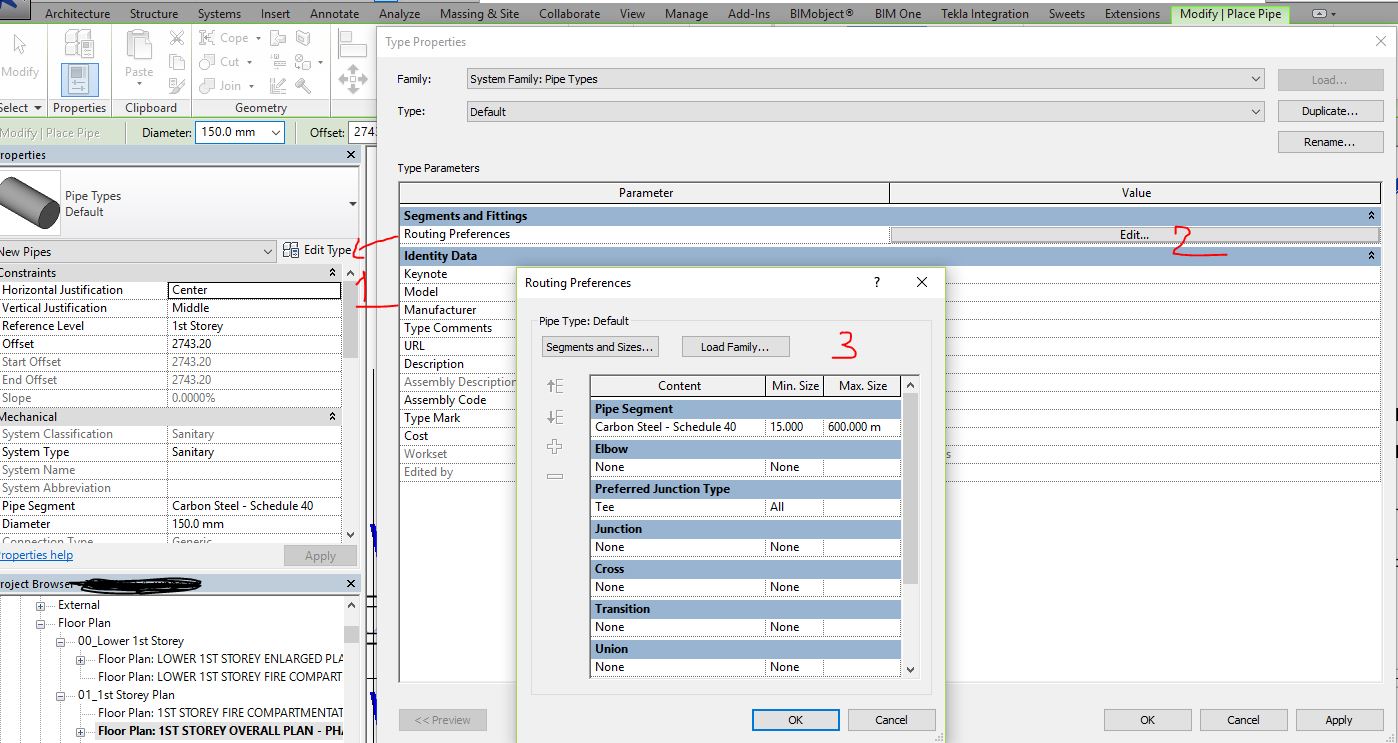Open the Diameter dropdown
Image resolution: width=1398 pixels, height=743 pixels.
tap(276, 132)
